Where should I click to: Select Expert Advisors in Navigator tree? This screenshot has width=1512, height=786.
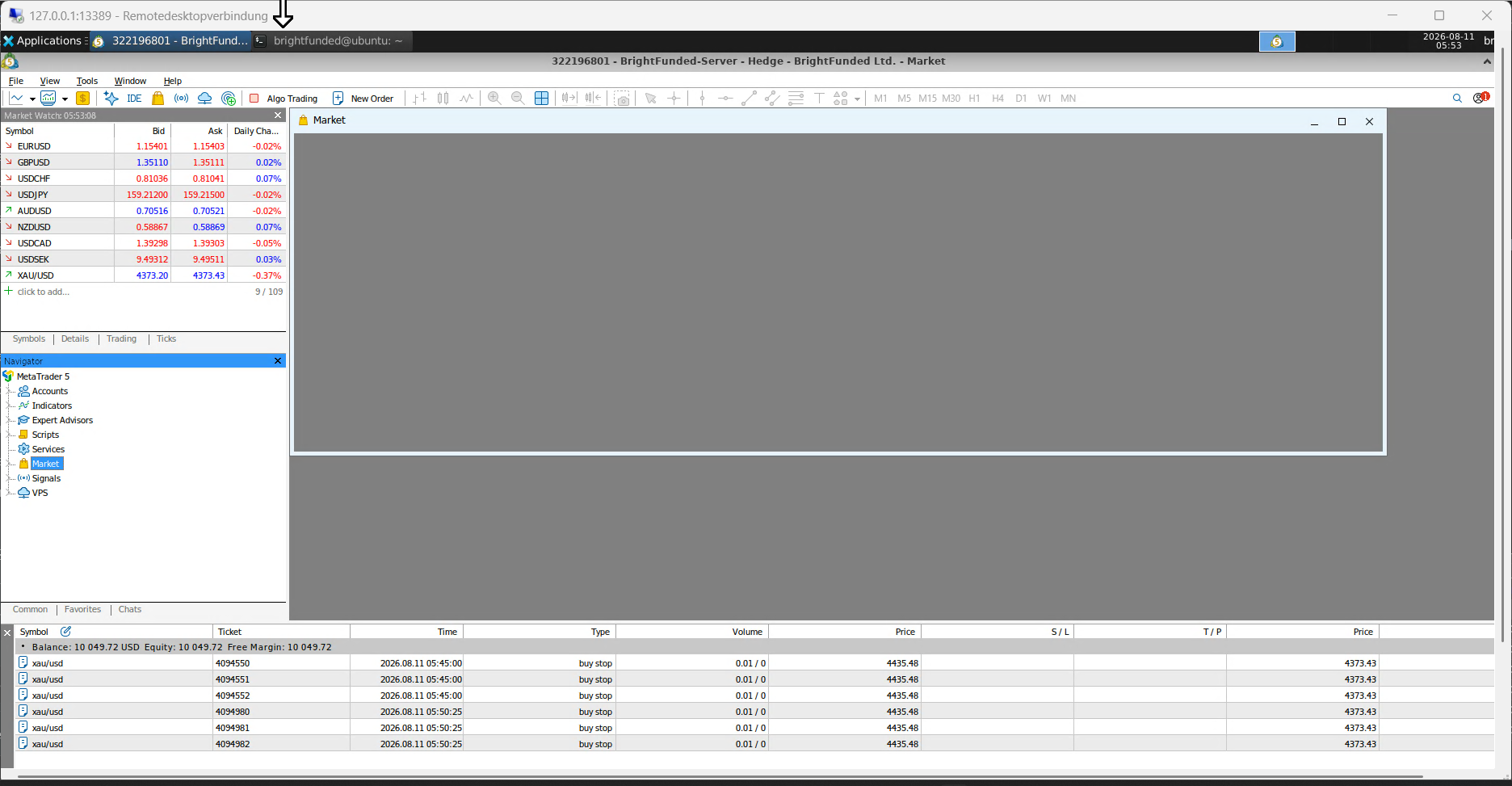[62, 420]
